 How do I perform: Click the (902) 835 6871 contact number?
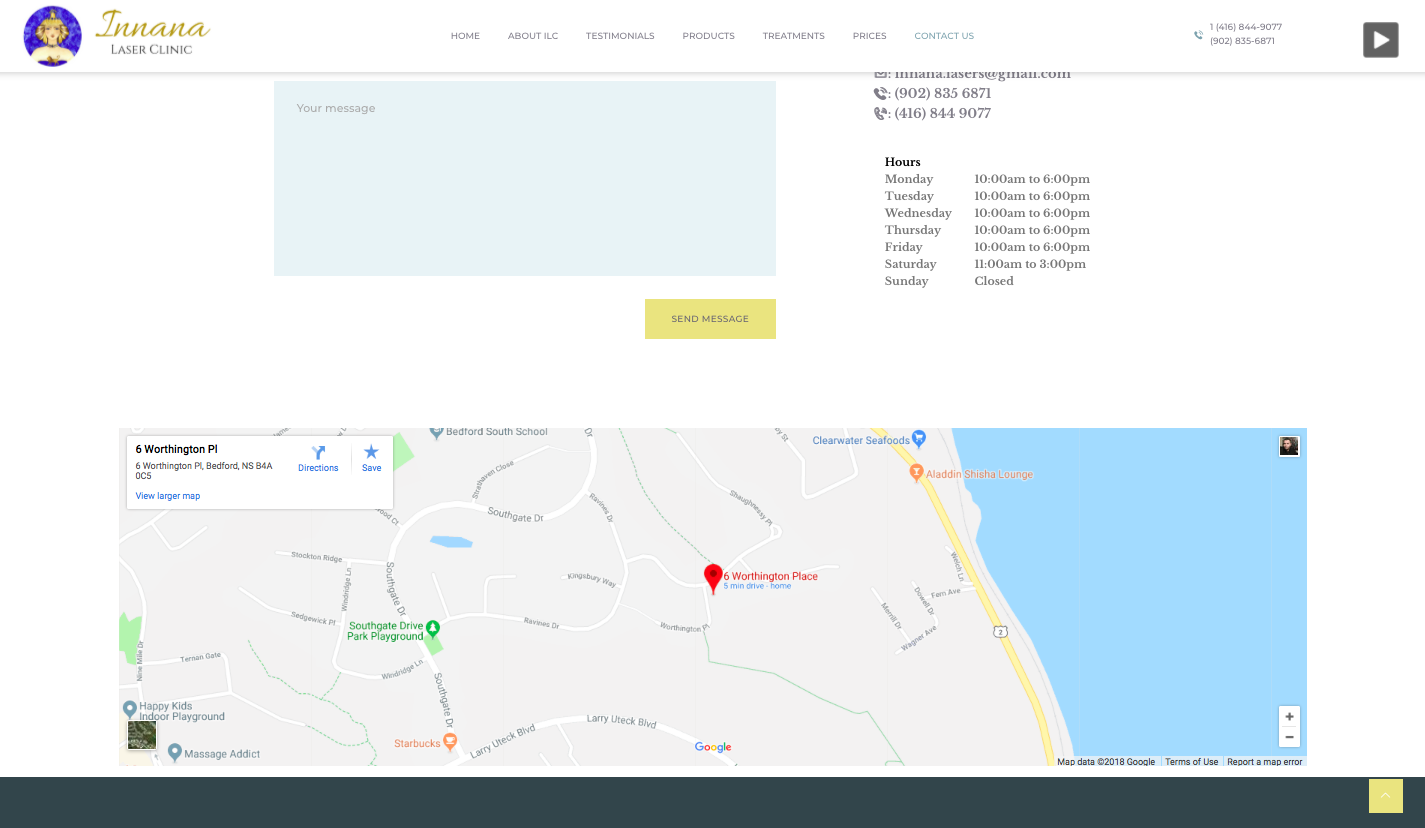click(943, 93)
